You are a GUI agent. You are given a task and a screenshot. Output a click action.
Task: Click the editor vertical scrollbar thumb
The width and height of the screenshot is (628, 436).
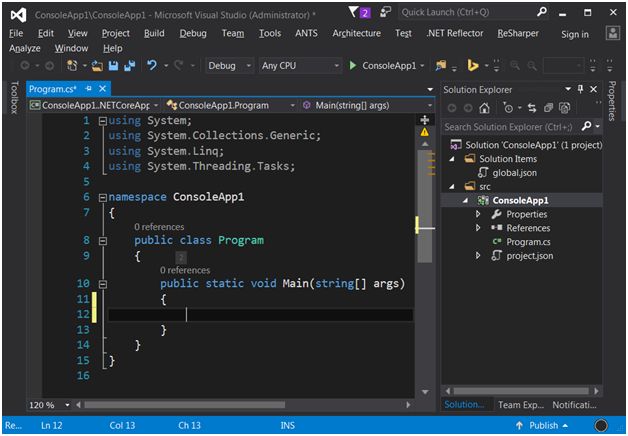point(425,206)
